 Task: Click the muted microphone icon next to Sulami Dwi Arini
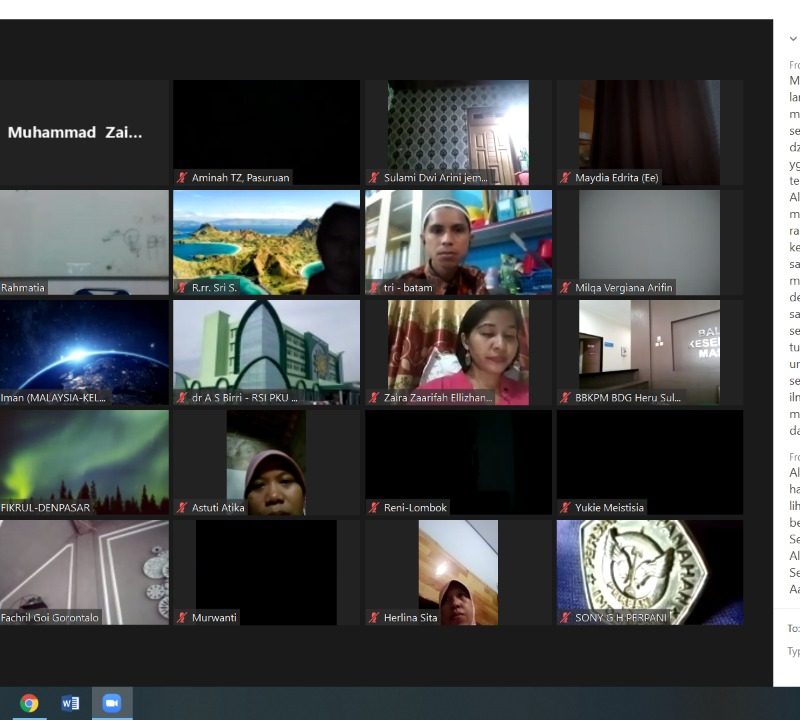pos(374,178)
